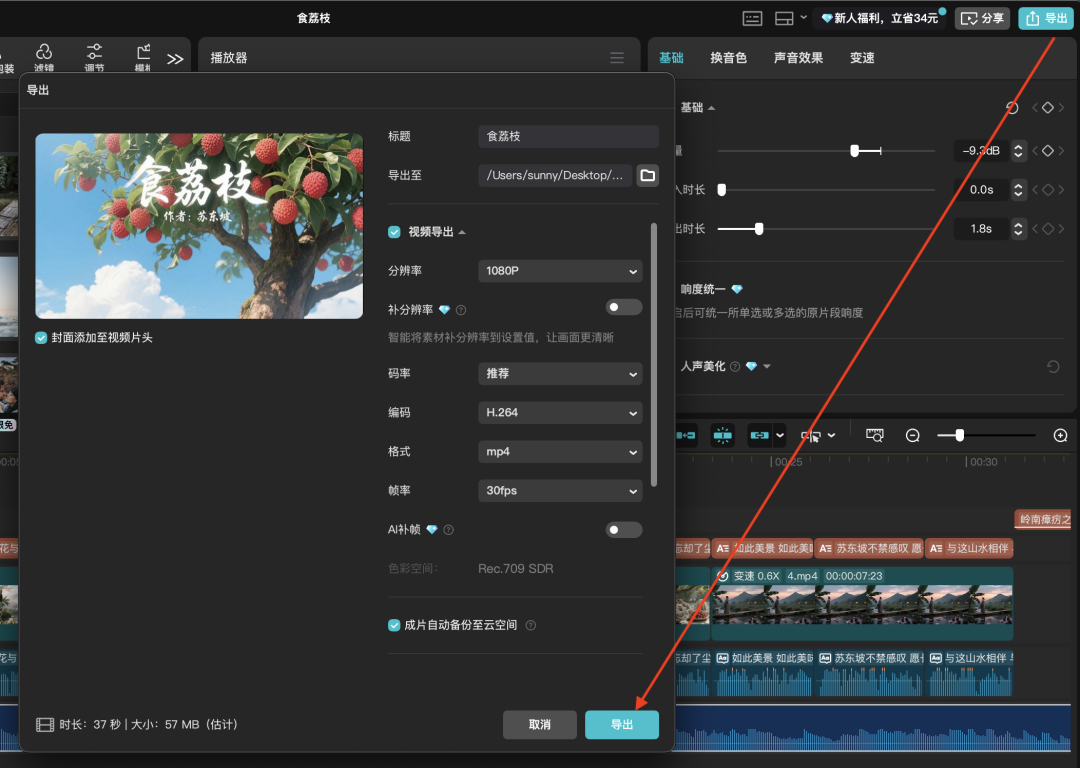
Task: Open the 分辨率 1080P dropdown
Action: pos(560,271)
